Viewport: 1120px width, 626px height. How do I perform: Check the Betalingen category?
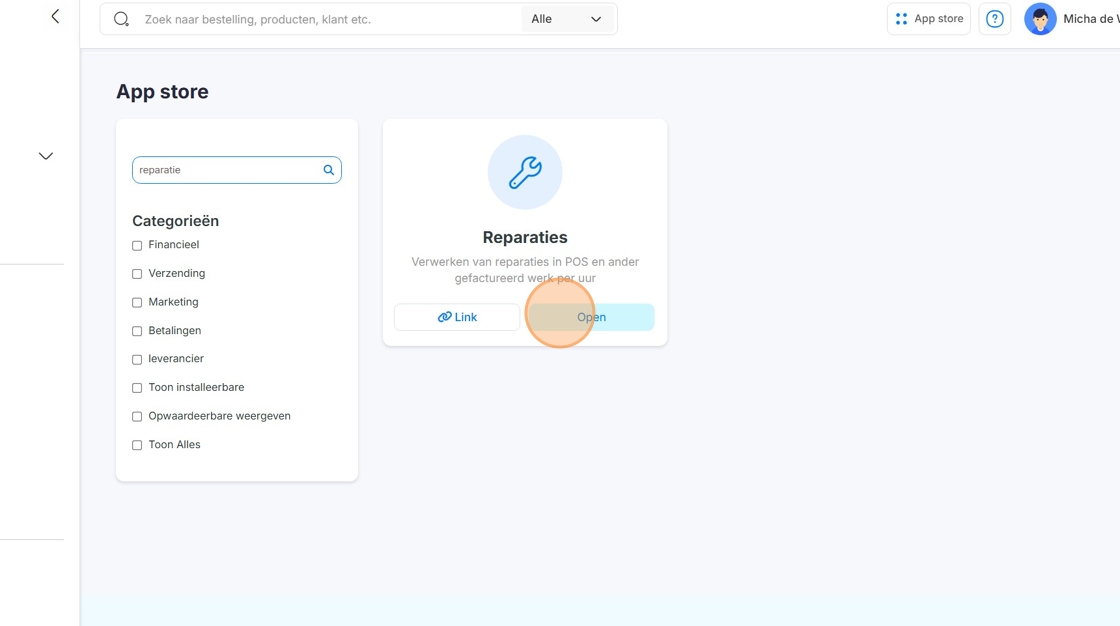(x=137, y=331)
